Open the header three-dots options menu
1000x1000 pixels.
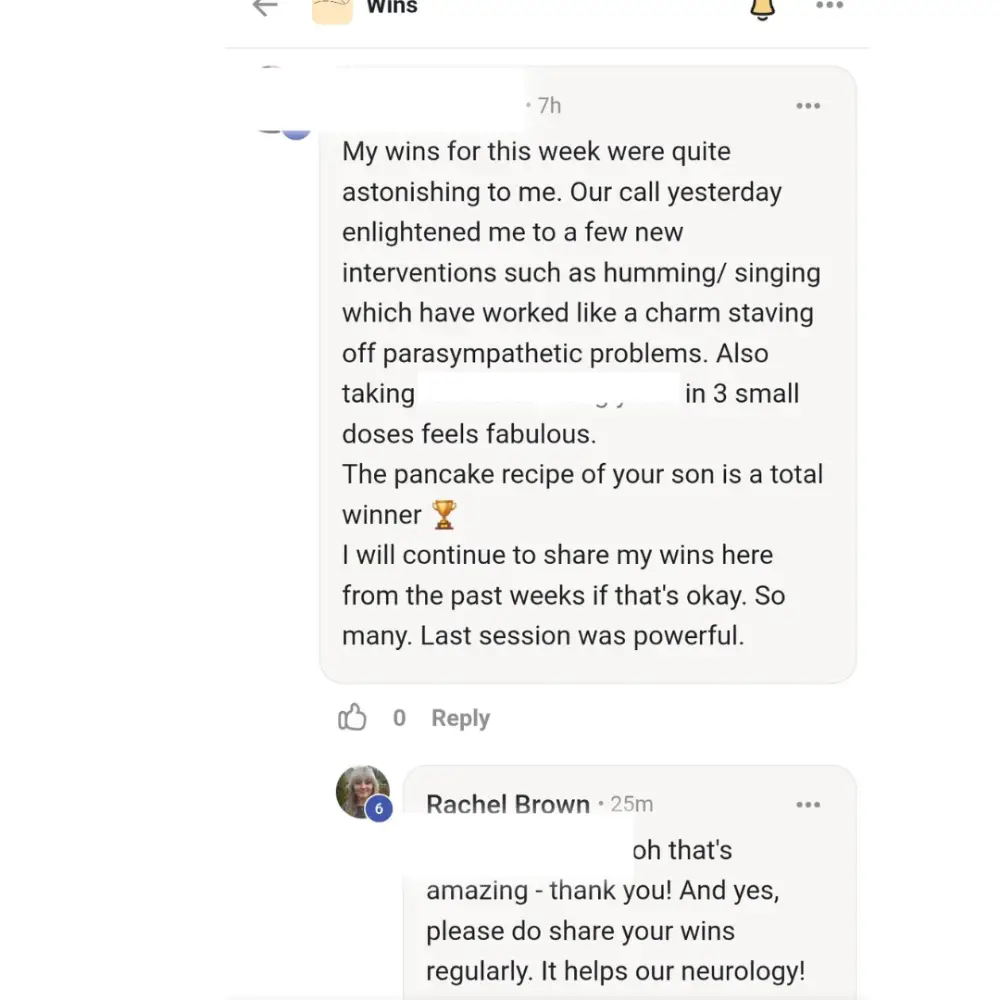coord(829,7)
